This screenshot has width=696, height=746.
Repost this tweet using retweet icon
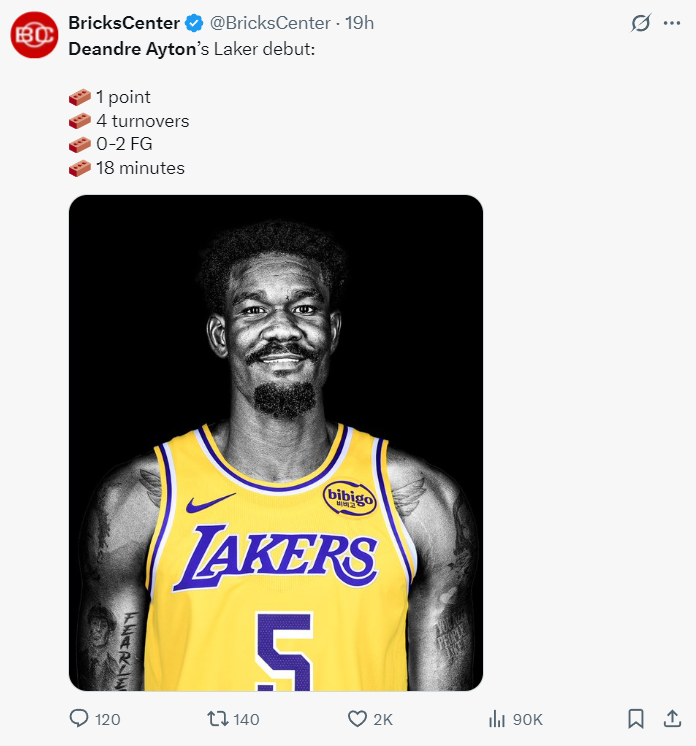pyautogui.click(x=216, y=719)
